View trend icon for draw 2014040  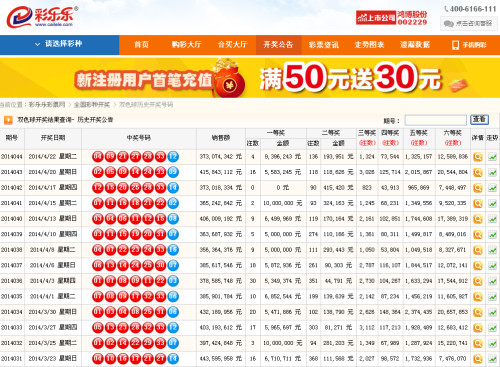coord(492,219)
